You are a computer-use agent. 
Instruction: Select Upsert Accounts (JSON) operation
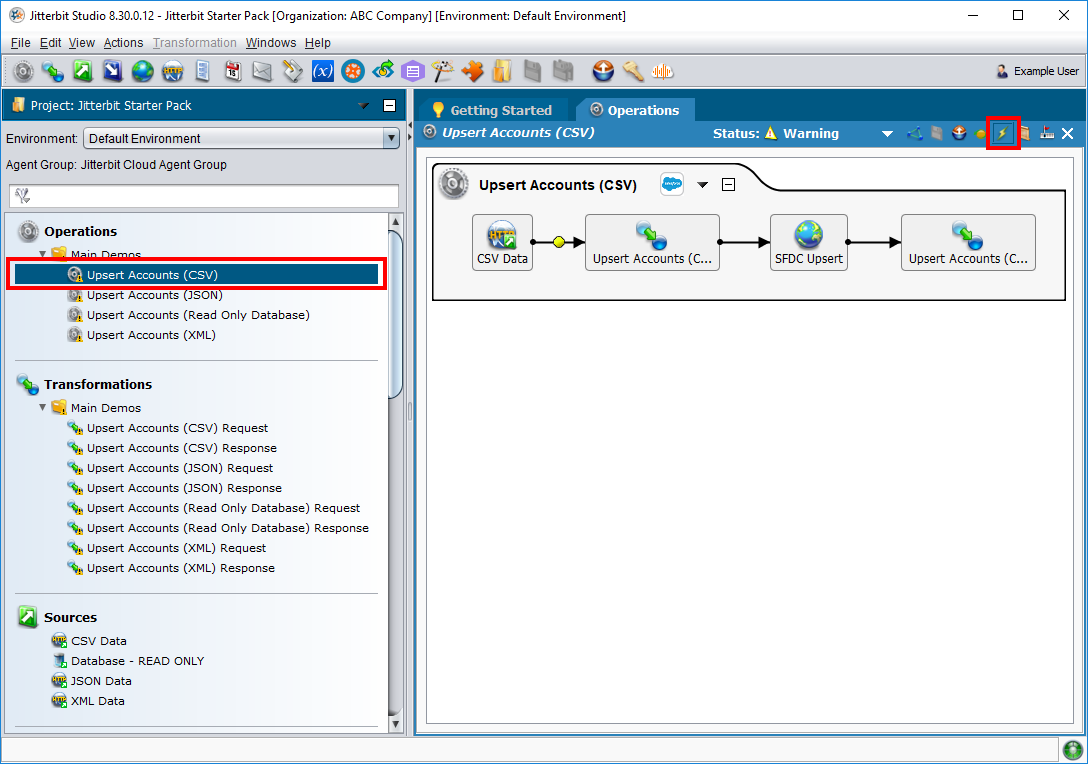(x=154, y=295)
